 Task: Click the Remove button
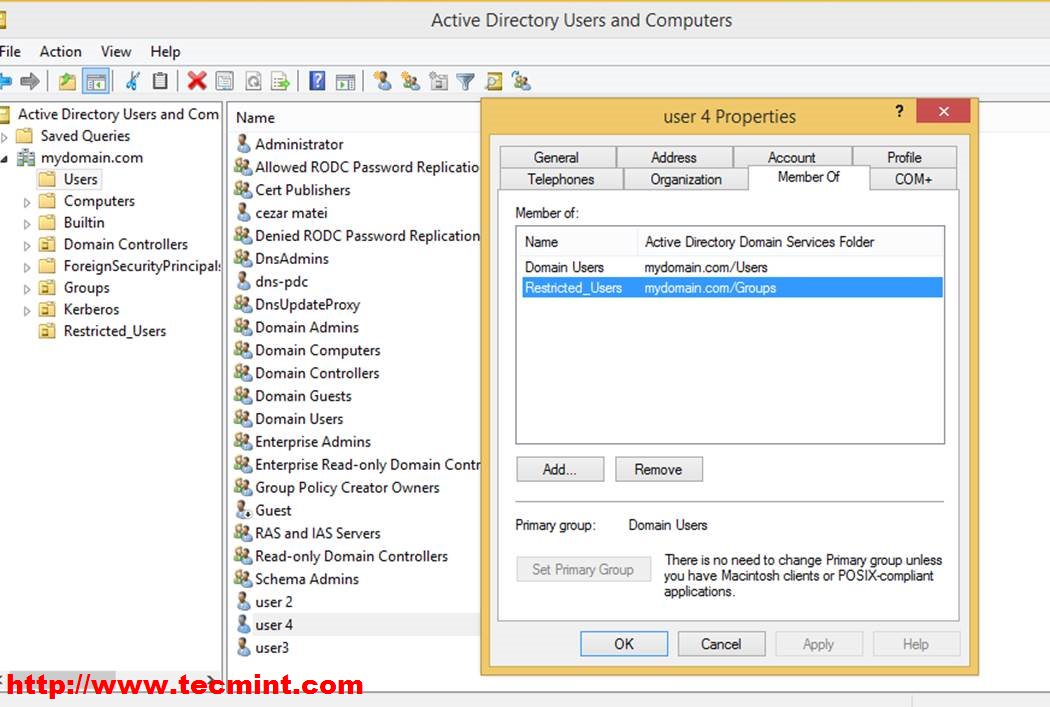coord(658,469)
